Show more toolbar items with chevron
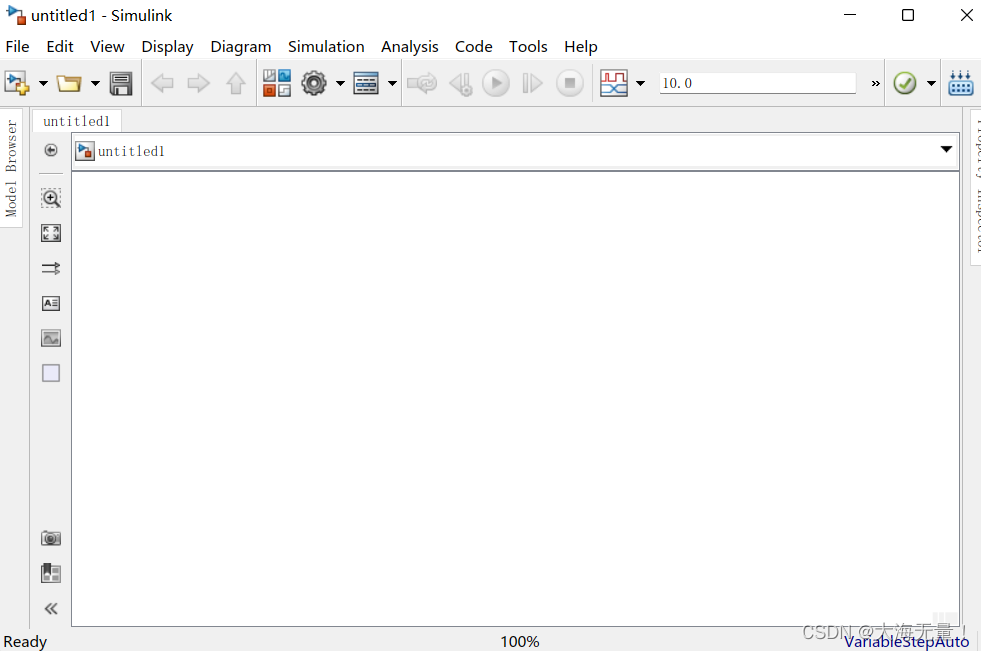The image size is (981, 651). pos(875,83)
